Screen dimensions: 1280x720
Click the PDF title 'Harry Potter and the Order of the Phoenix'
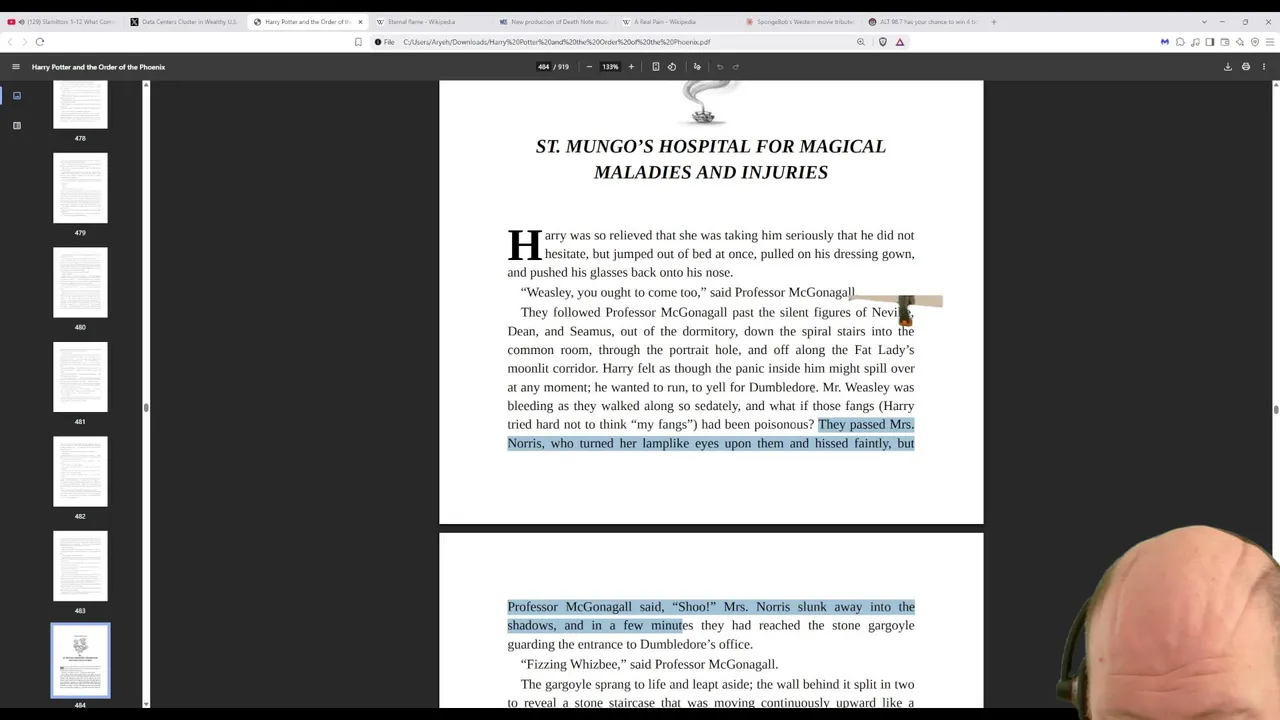[x=98, y=67]
